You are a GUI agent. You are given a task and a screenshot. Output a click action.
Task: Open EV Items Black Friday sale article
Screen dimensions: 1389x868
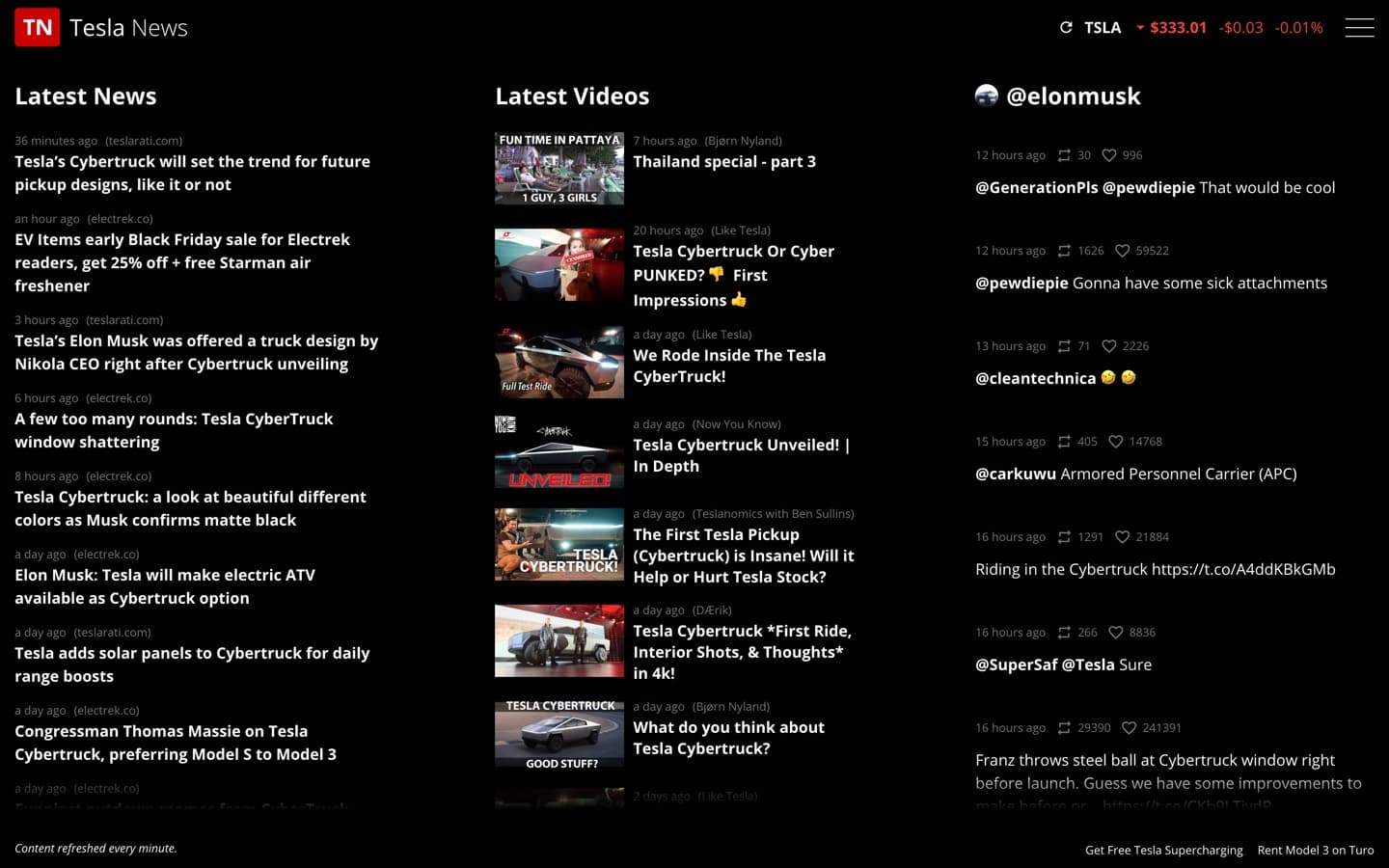tap(182, 262)
